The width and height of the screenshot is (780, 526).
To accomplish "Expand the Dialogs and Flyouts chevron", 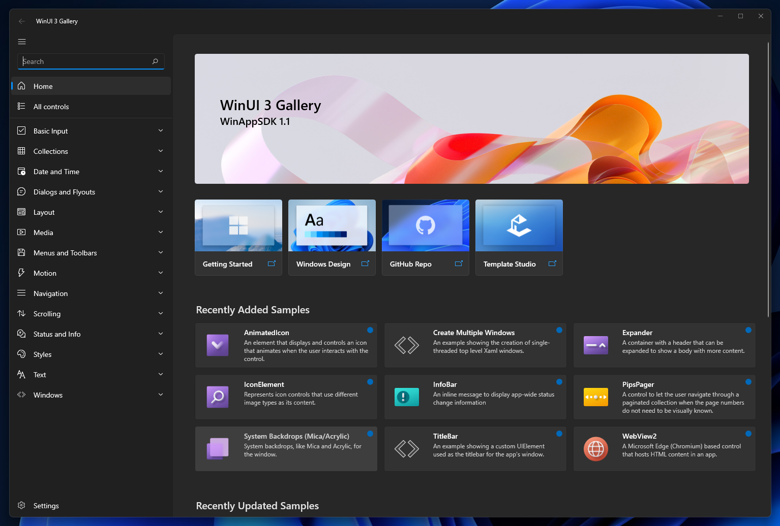I will tap(161, 192).
